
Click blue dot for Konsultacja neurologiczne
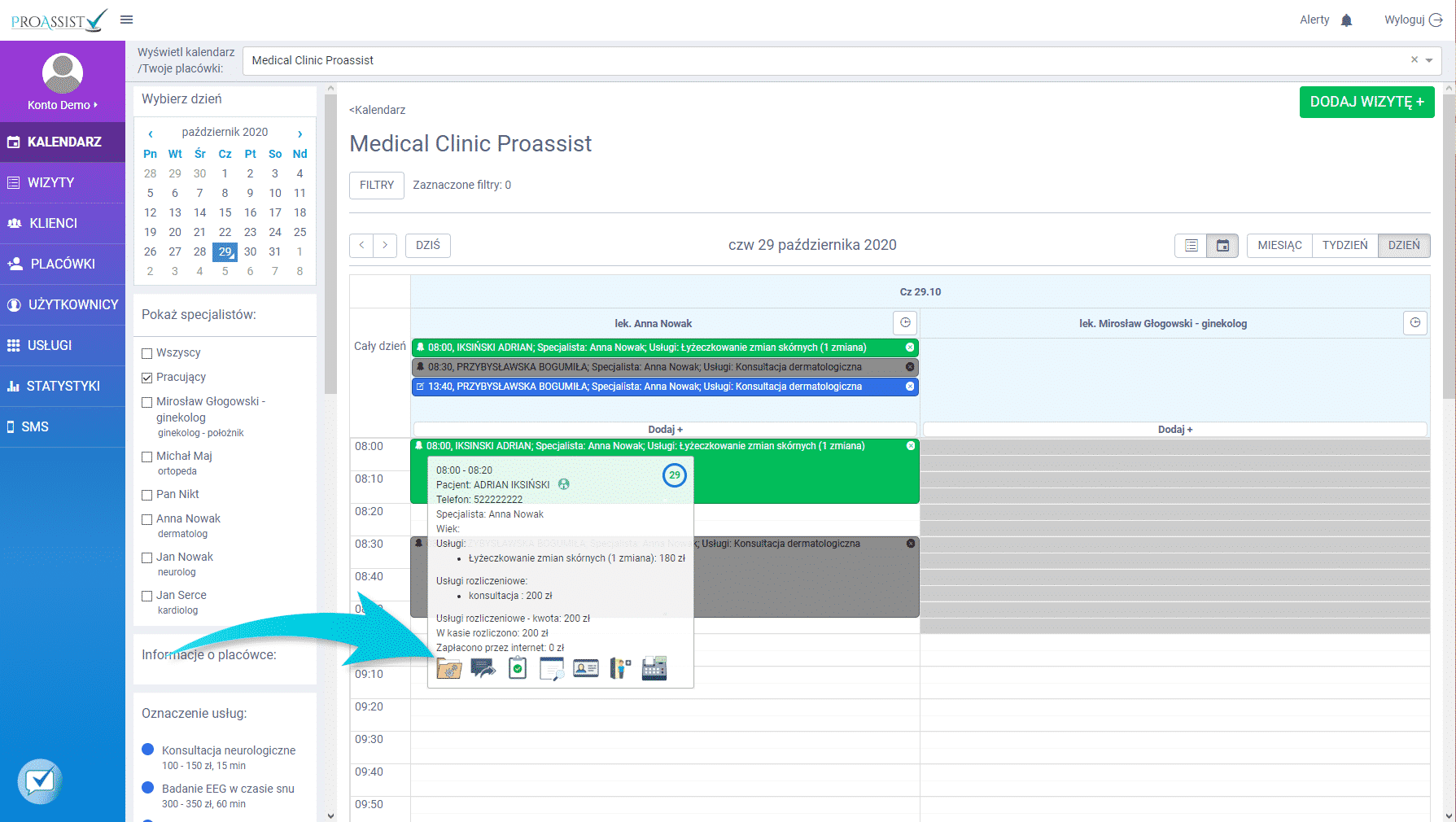click(x=148, y=750)
